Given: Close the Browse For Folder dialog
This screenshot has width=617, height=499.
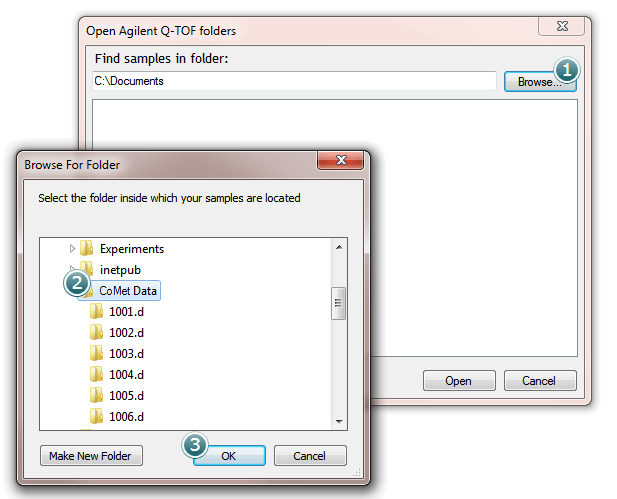Looking at the screenshot, I should (341, 160).
